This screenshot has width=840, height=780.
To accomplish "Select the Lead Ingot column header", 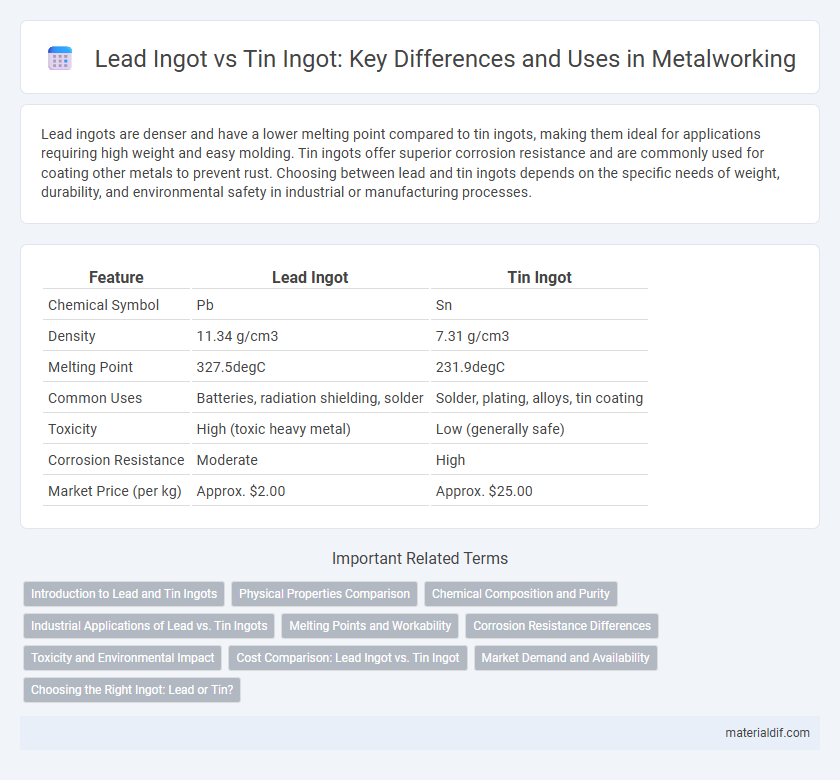I will coord(310,278).
